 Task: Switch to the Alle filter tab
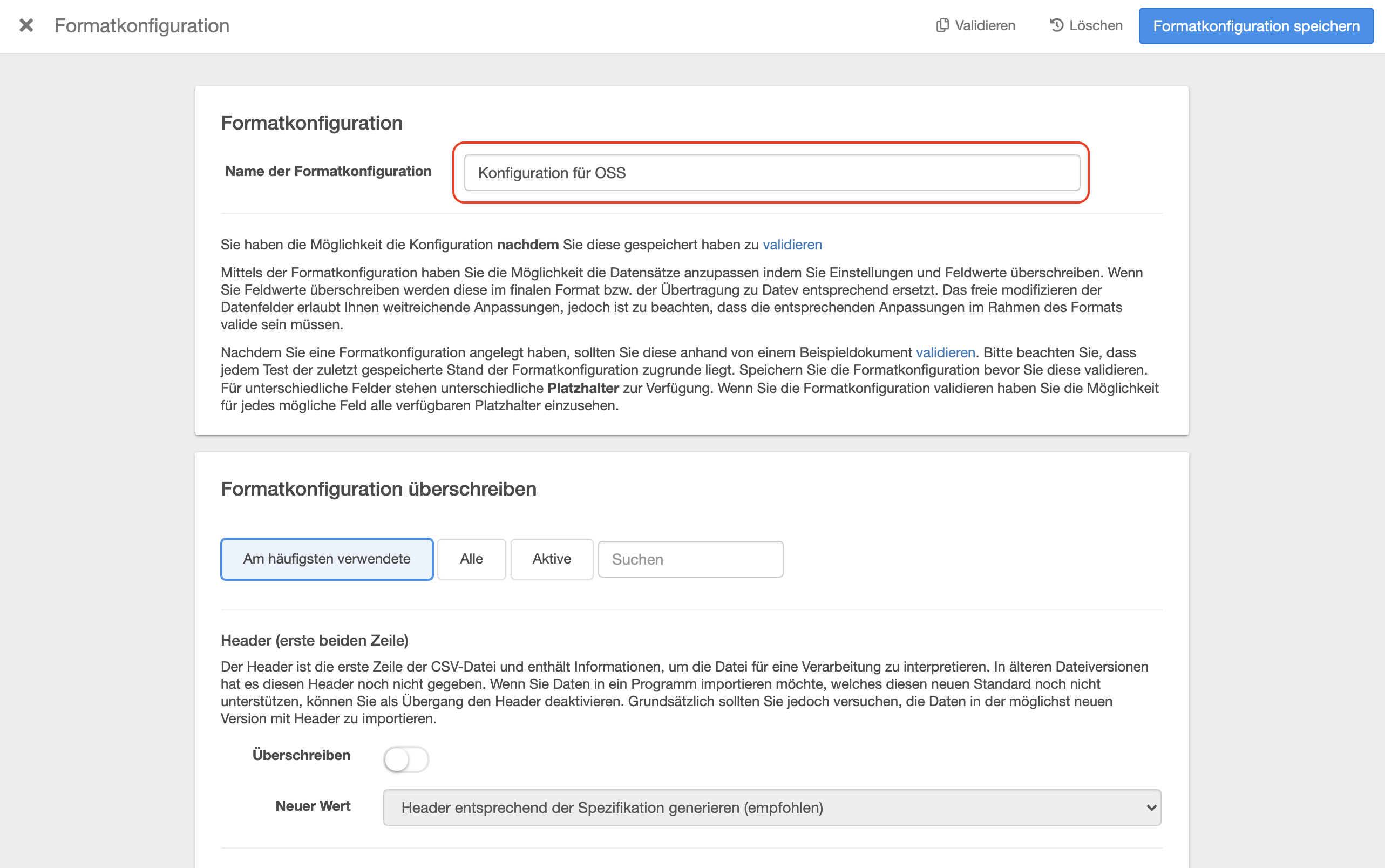click(x=471, y=559)
